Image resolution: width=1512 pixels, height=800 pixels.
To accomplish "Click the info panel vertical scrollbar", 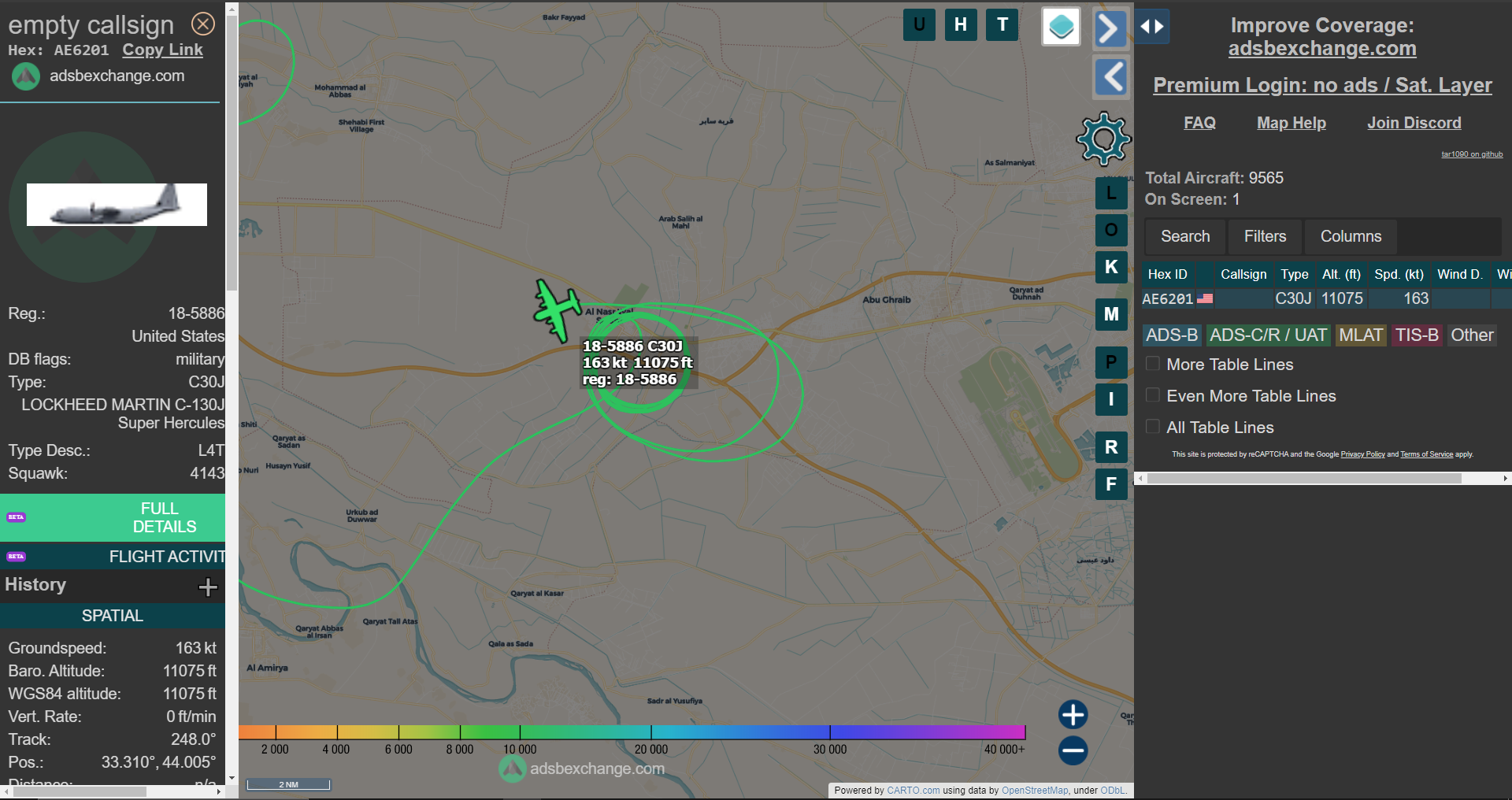I will point(232,154).
